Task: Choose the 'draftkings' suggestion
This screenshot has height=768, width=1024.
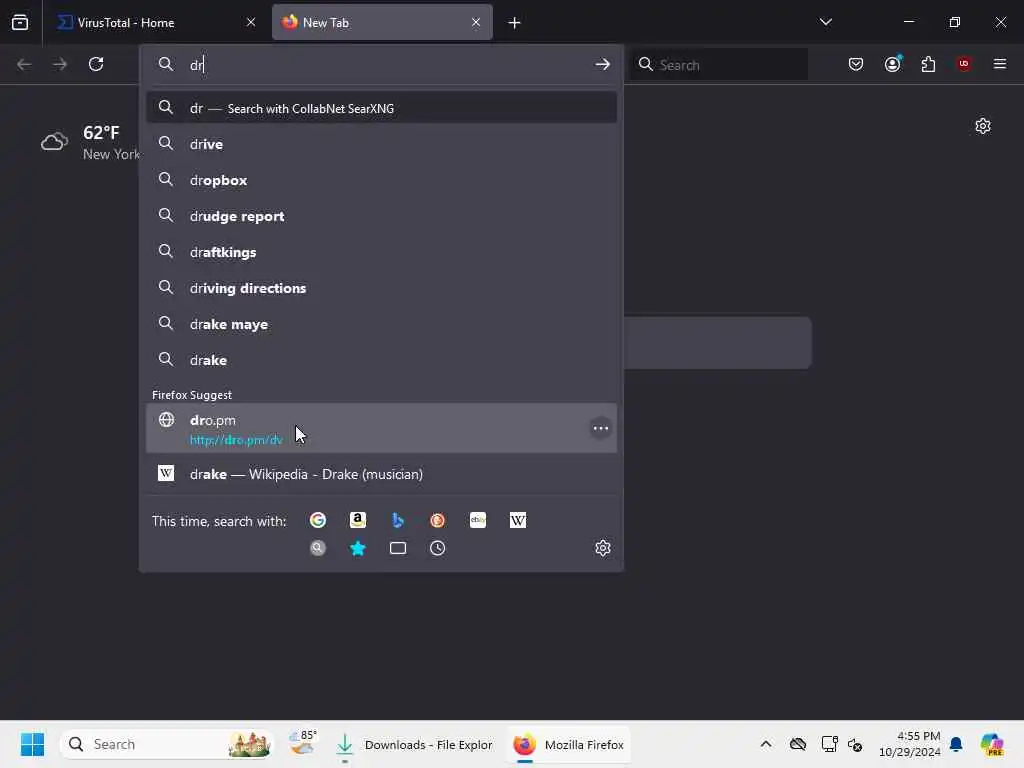Action: pos(381,251)
